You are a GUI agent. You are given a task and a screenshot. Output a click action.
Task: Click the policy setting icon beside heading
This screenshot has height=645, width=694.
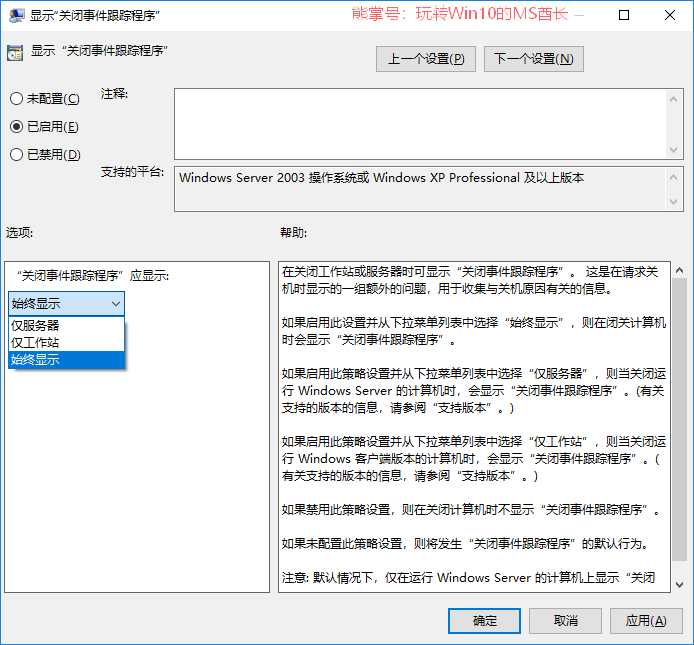(x=15, y=53)
